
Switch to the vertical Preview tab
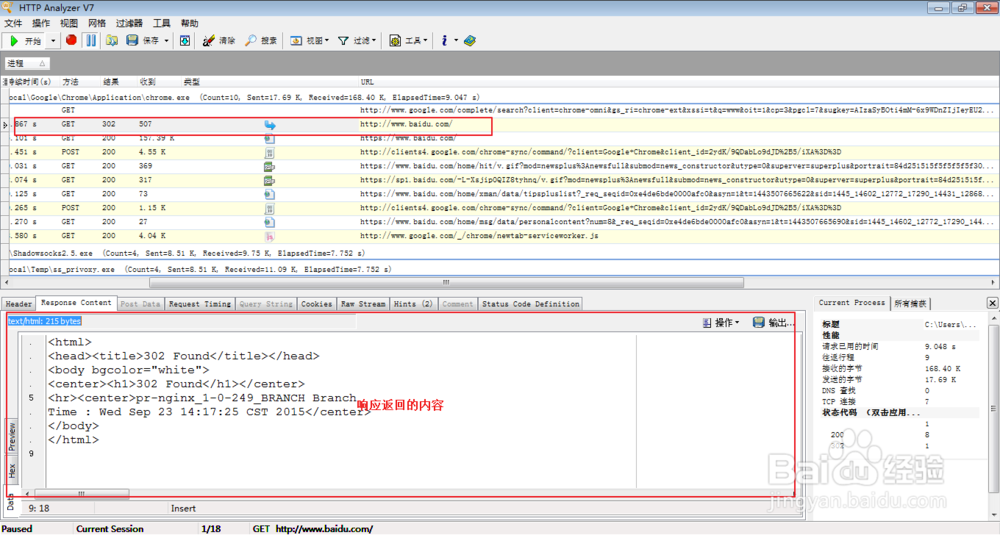click(x=11, y=437)
